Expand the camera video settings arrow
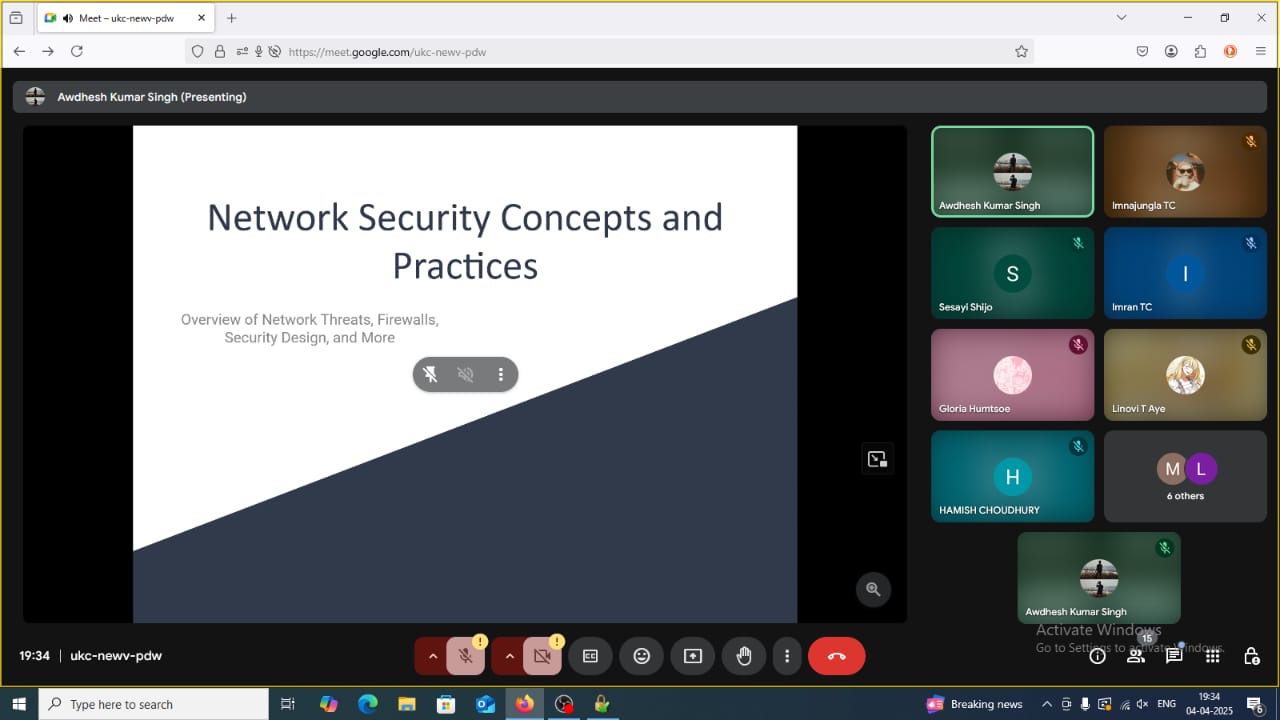The width and height of the screenshot is (1280, 720). 509,656
